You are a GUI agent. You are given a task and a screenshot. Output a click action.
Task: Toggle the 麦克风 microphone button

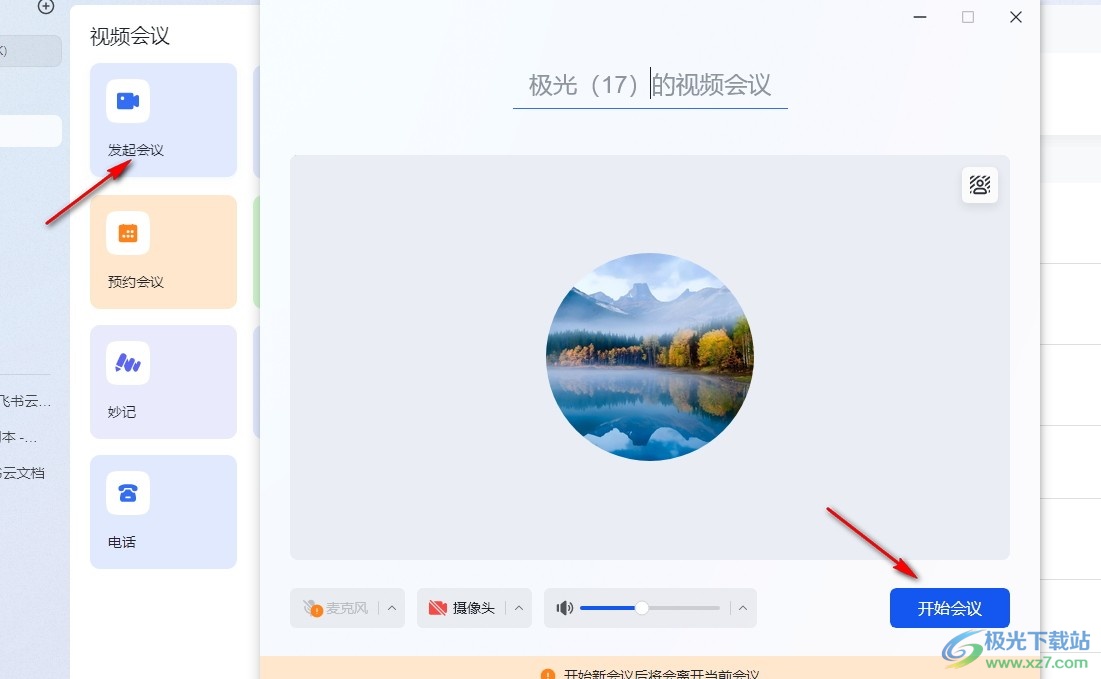[336, 608]
